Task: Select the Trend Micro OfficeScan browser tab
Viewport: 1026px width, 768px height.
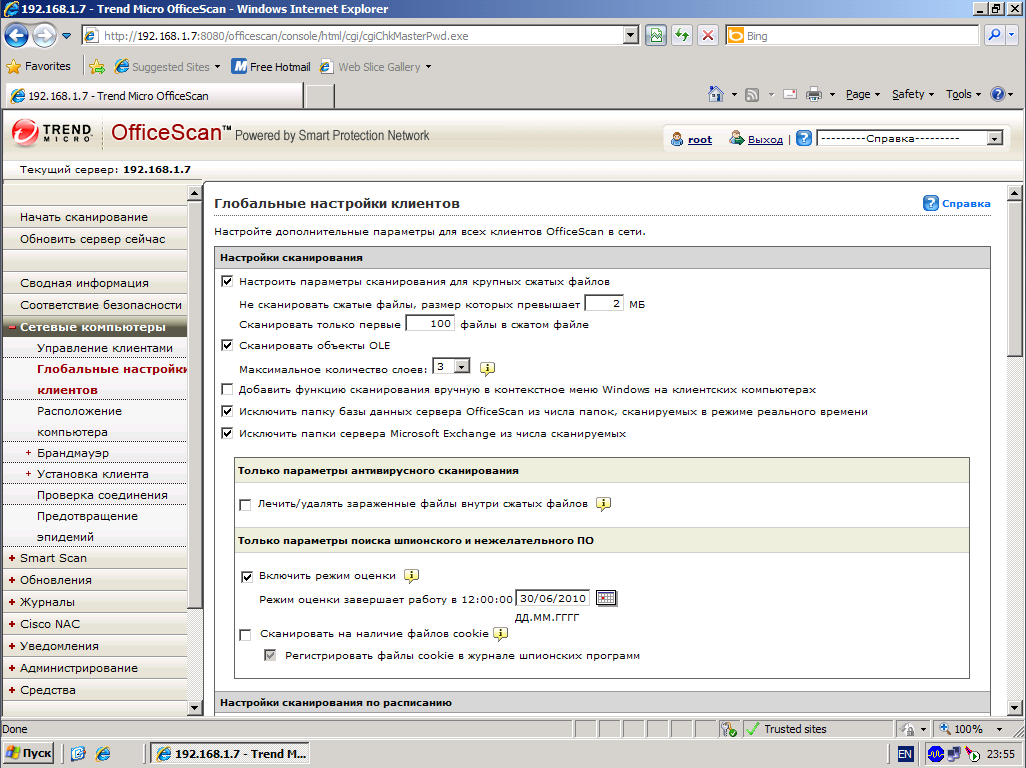Action: (154, 96)
